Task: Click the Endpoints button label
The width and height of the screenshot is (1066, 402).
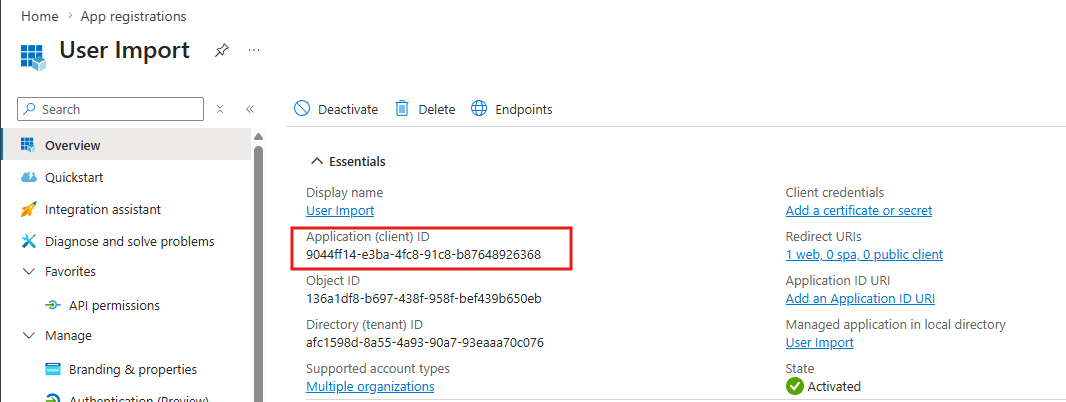Action: point(523,110)
